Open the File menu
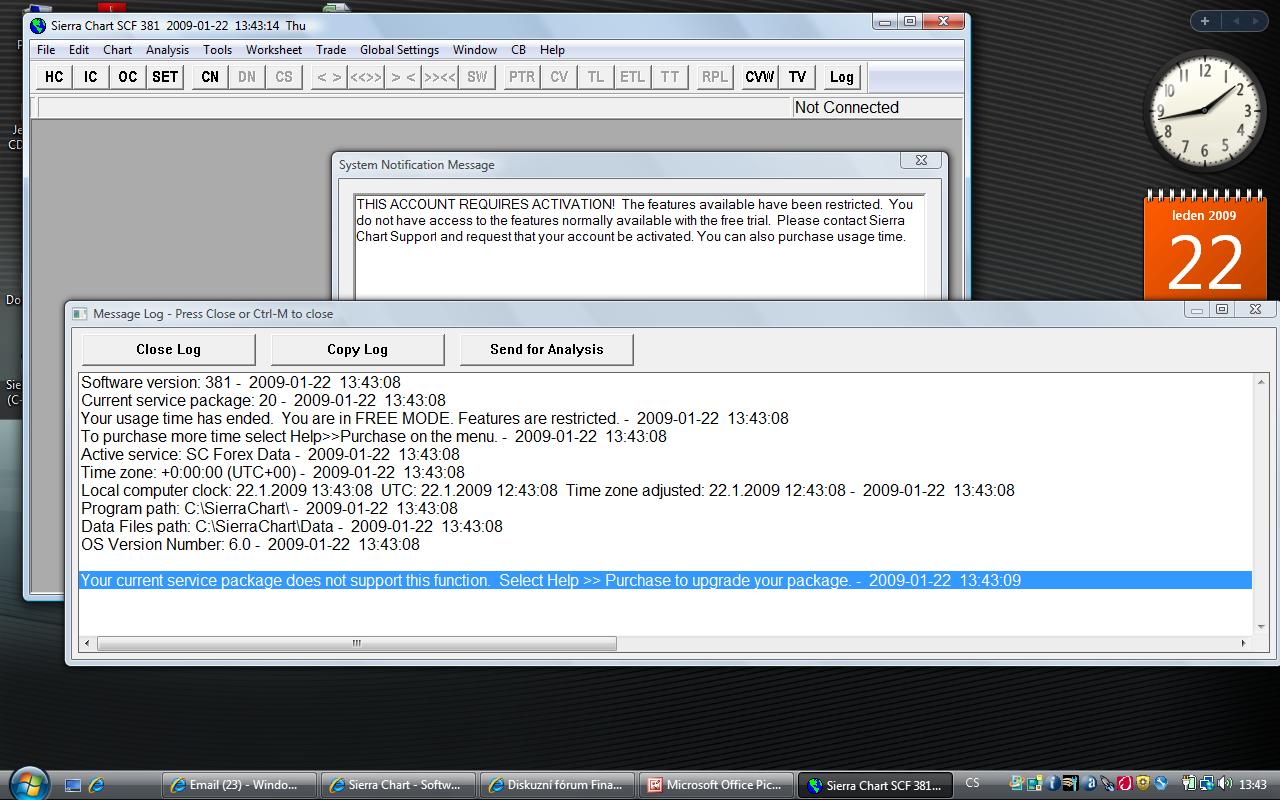This screenshot has width=1280, height=800. click(46, 50)
